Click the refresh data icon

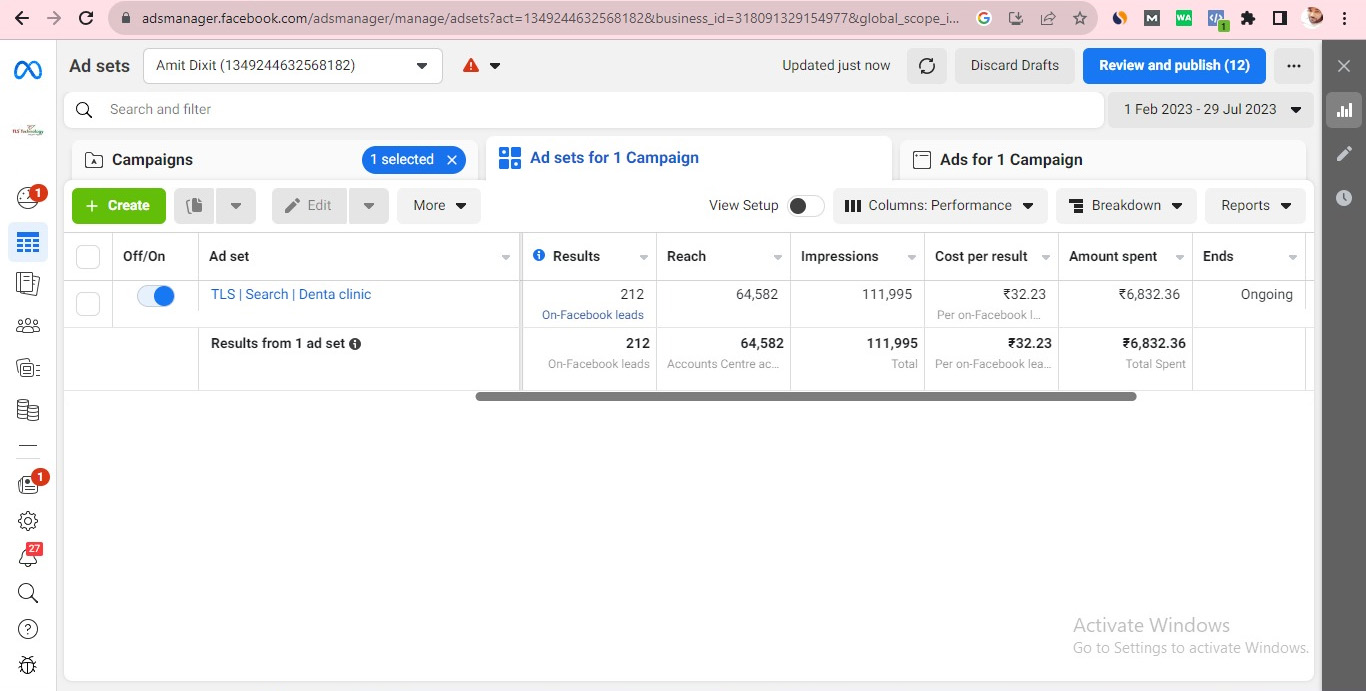coord(927,66)
